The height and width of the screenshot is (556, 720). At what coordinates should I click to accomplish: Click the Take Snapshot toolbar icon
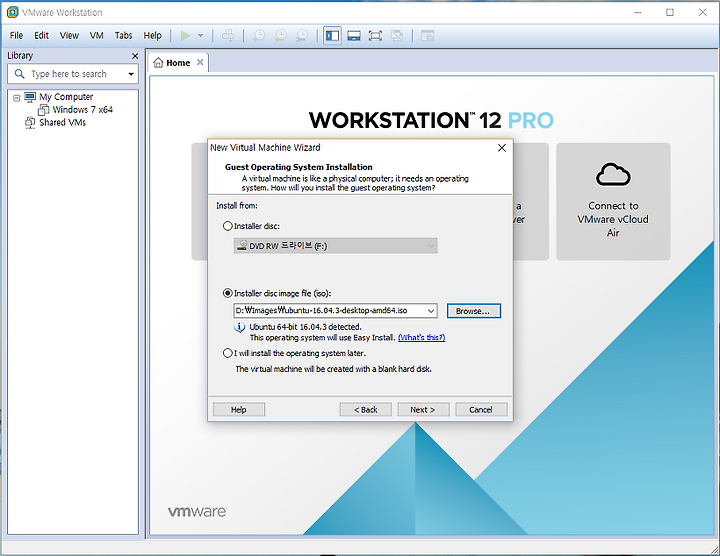259,35
